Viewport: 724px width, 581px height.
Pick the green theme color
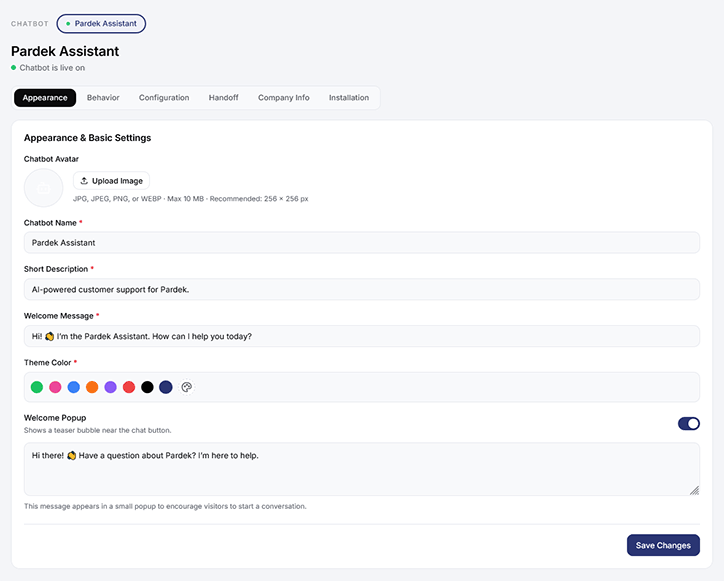[x=37, y=387]
